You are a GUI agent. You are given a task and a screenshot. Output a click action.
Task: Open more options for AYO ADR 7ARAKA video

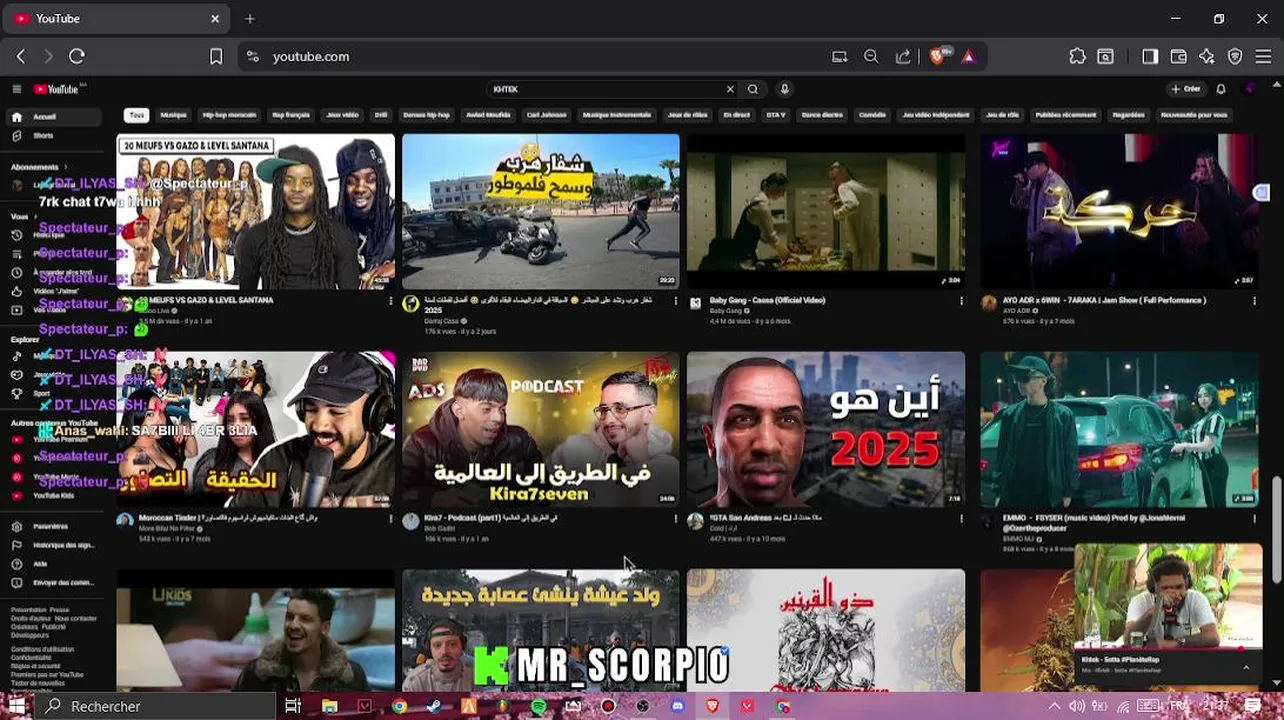[x=1254, y=301]
